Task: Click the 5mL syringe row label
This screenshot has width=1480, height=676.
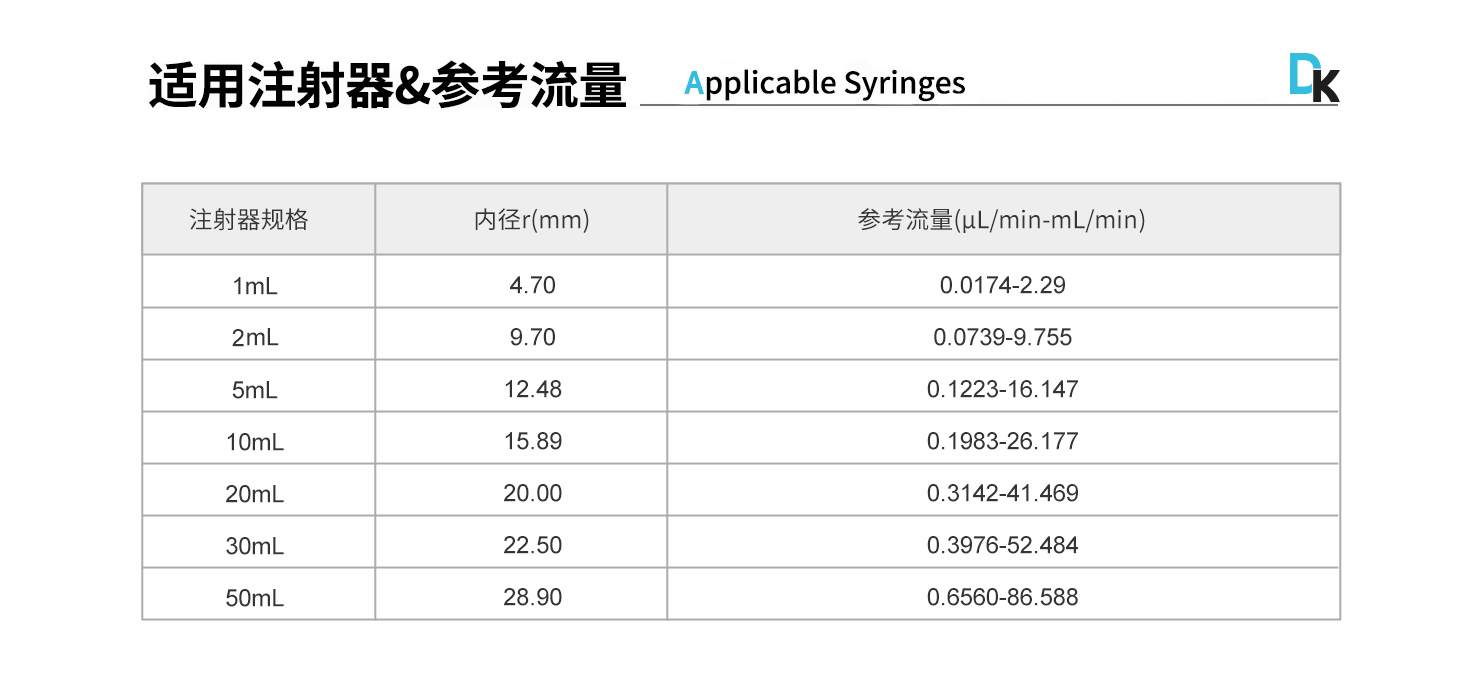Action: 255,390
